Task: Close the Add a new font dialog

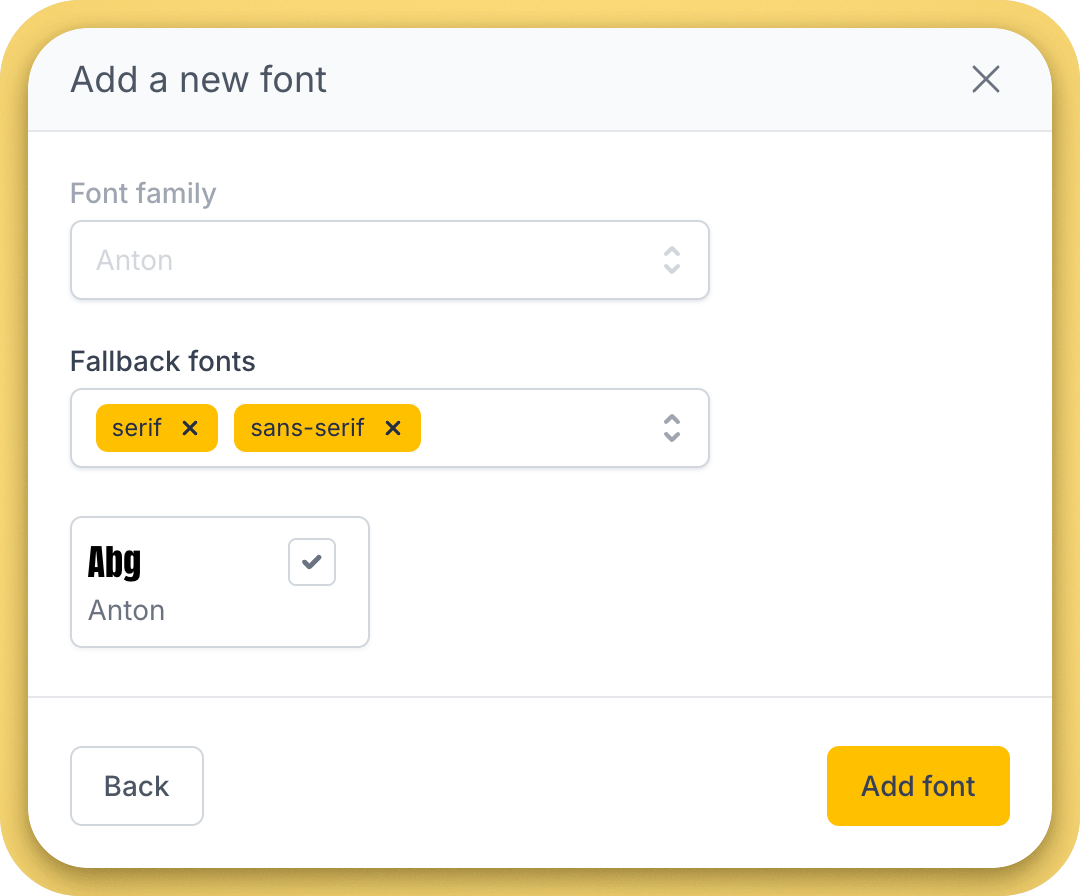Action: click(986, 80)
